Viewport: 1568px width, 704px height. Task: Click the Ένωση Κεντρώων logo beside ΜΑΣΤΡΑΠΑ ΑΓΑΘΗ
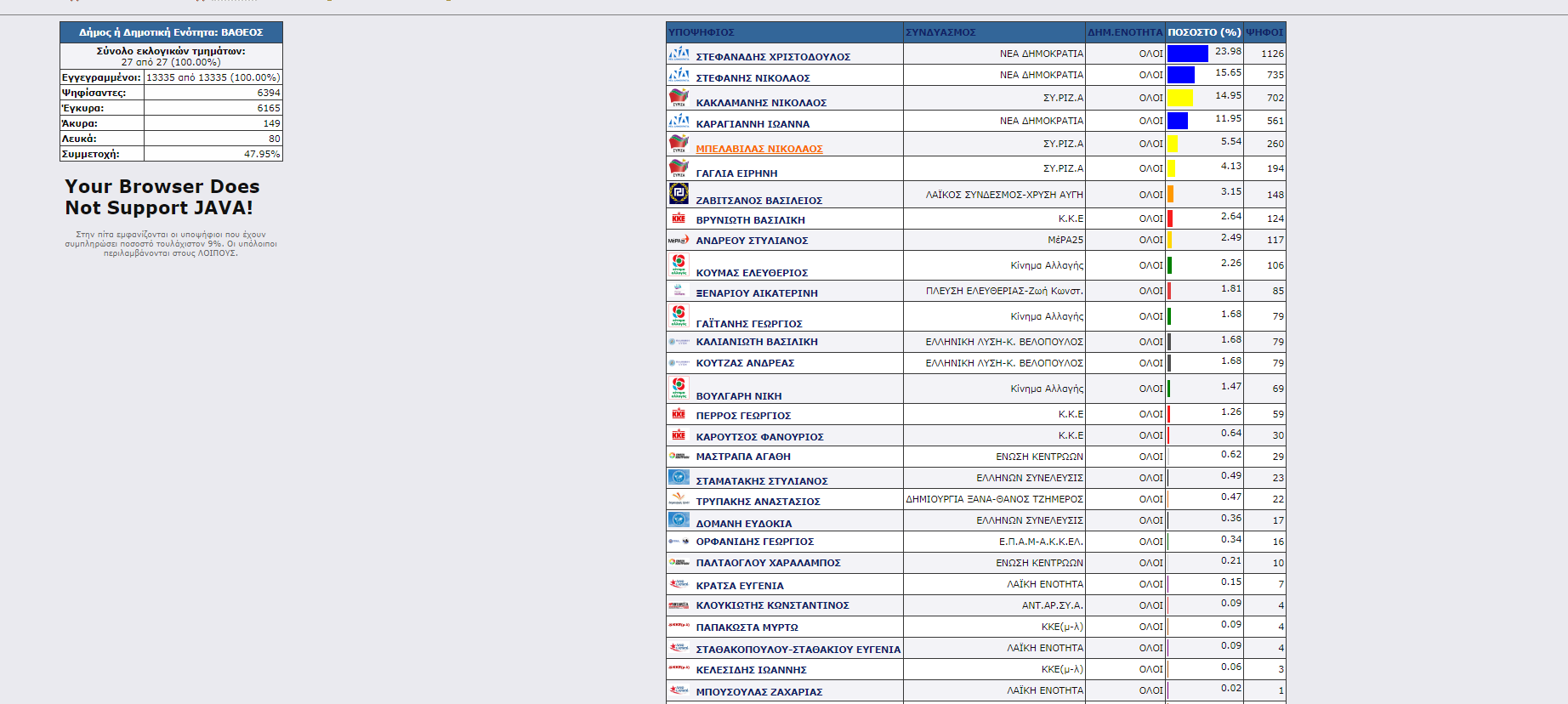tap(679, 456)
